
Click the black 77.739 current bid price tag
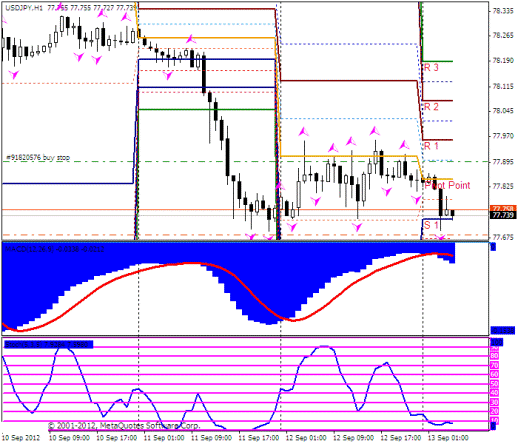503,215
